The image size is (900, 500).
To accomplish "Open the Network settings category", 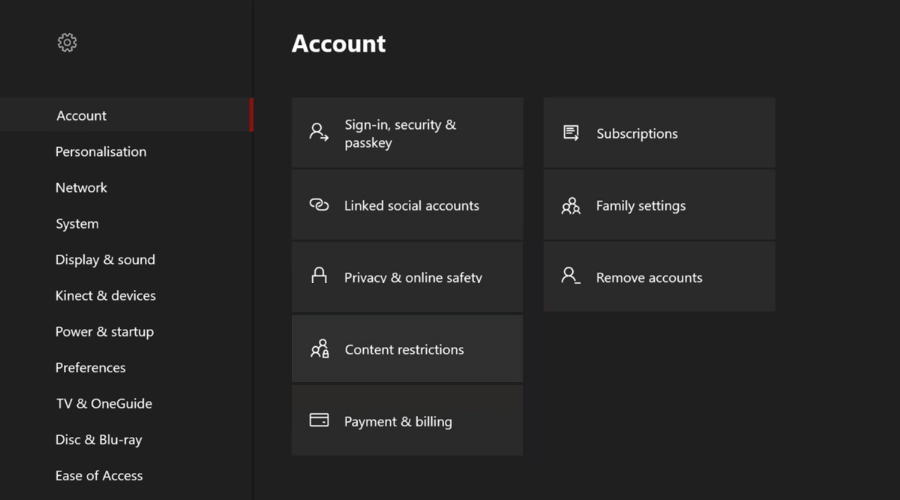I will coord(81,188).
